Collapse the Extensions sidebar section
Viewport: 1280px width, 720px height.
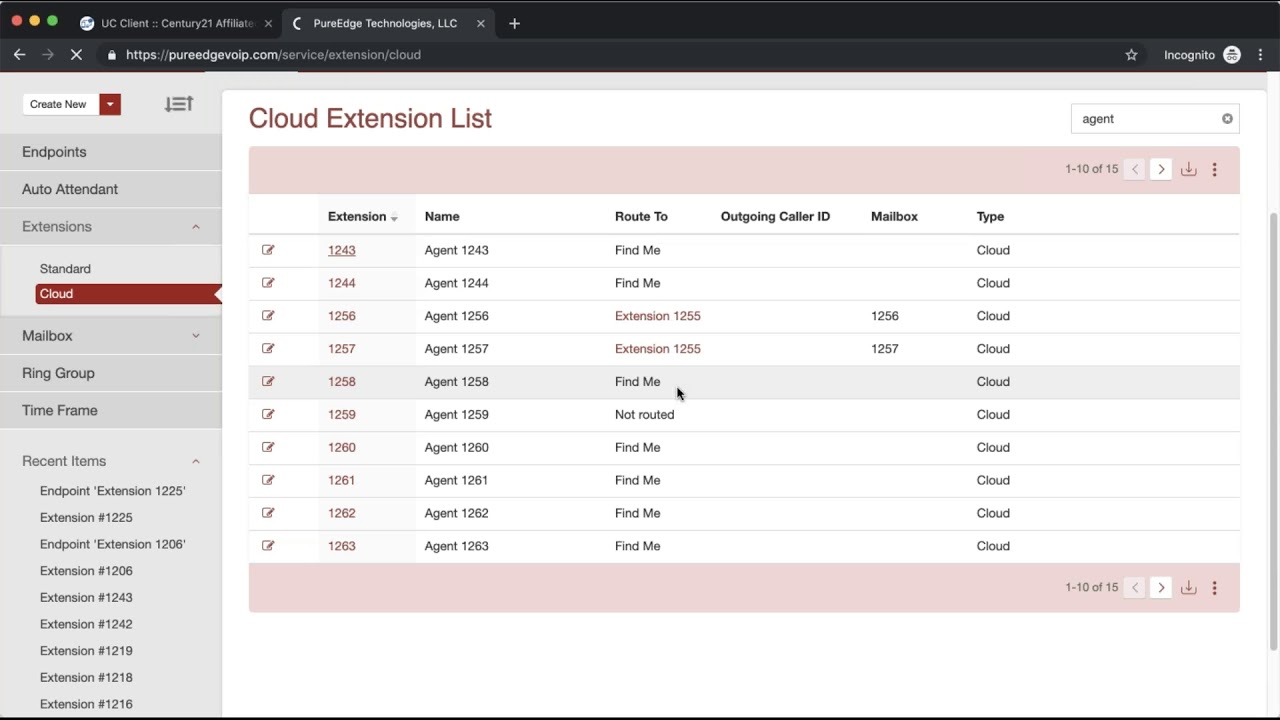pos(196,227)
